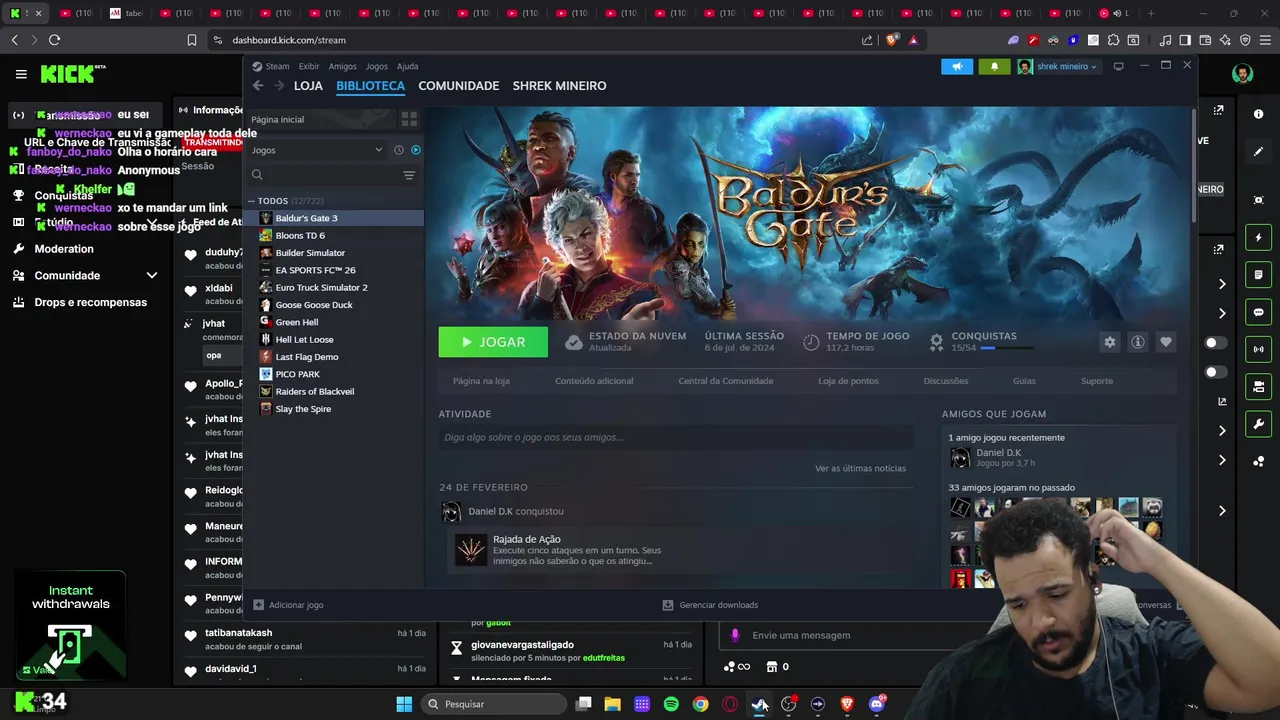Collapse the TODOS games category
This screenshot has height=720, width=1280.
click(x=252, y=201)
